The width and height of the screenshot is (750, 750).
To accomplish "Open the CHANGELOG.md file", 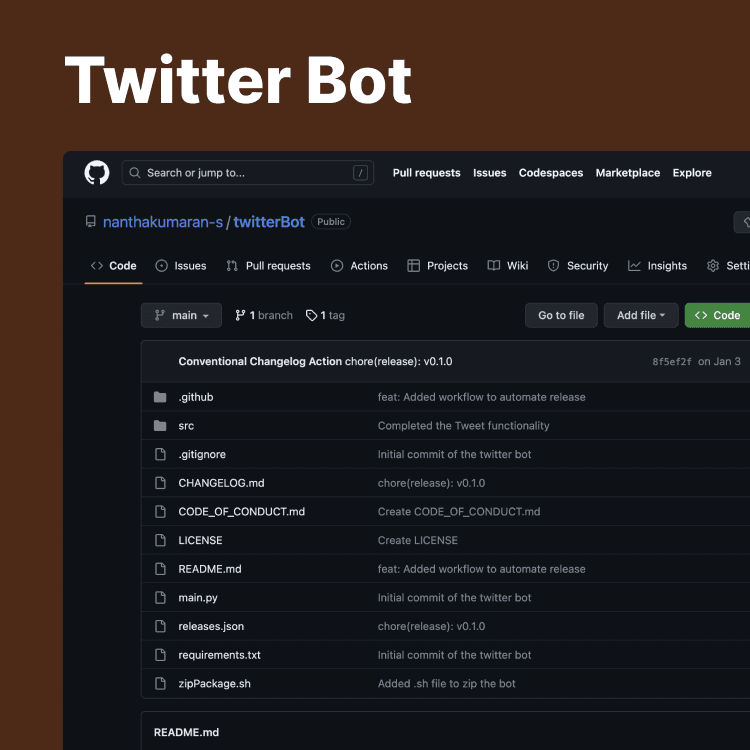I will (x=221, y=483).
